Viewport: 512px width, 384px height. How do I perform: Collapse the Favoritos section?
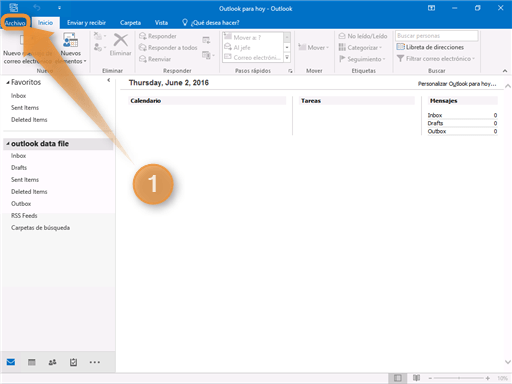8,83
